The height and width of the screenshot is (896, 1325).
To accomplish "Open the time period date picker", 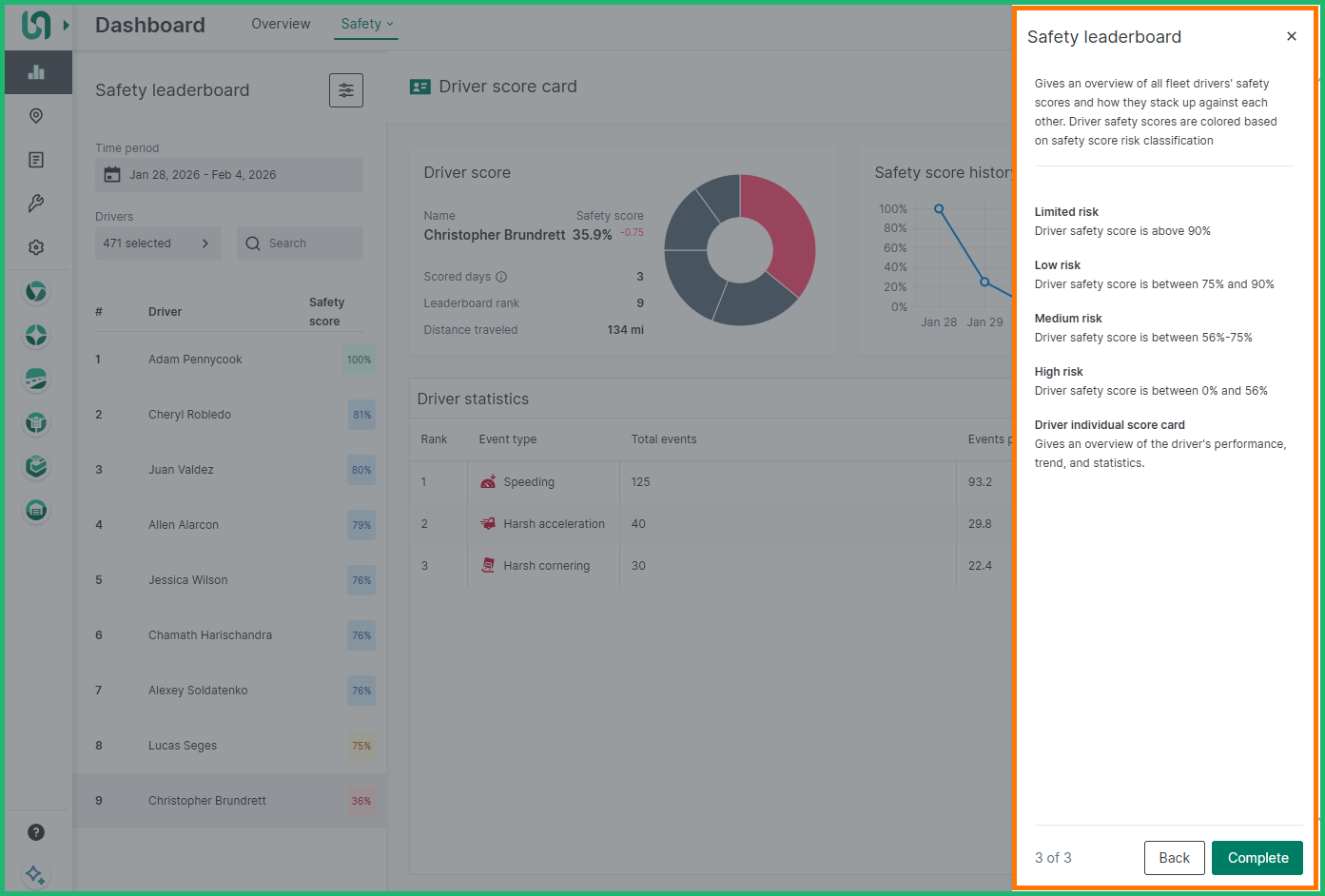I will (x=229, y=175).
